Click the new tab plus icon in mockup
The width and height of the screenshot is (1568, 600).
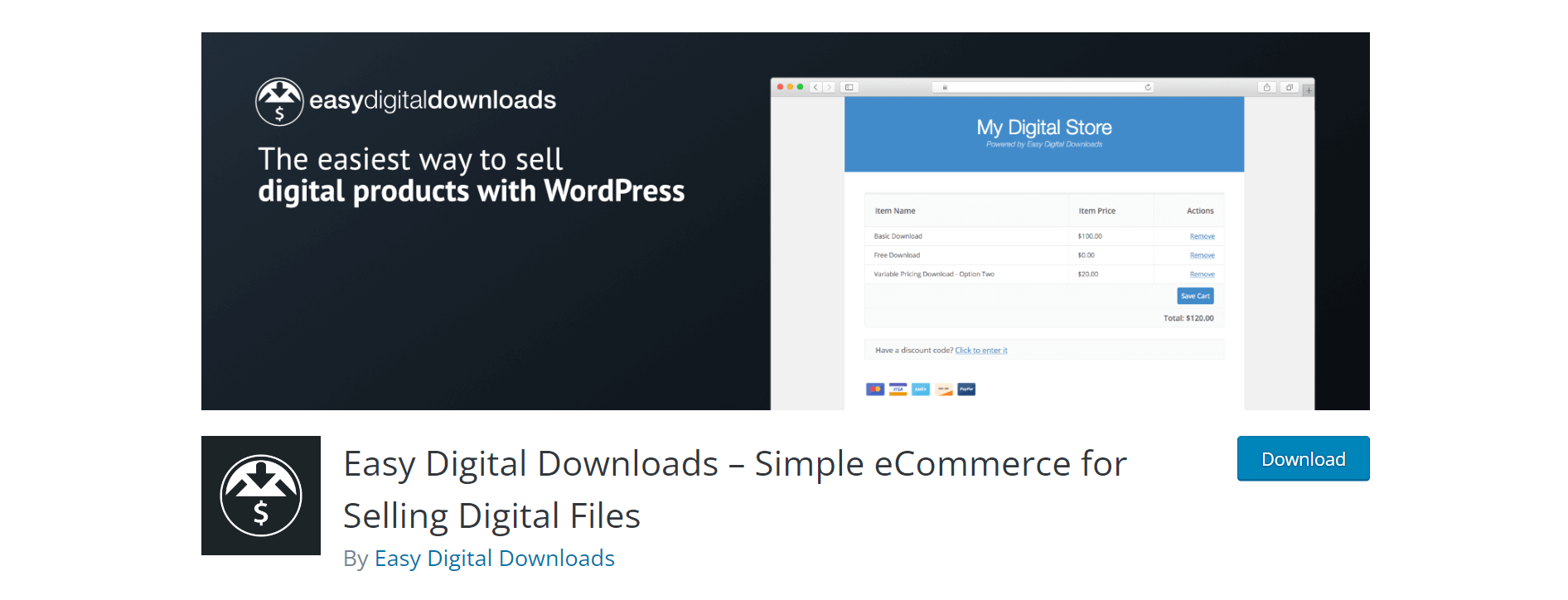[x=1309, y=90]
